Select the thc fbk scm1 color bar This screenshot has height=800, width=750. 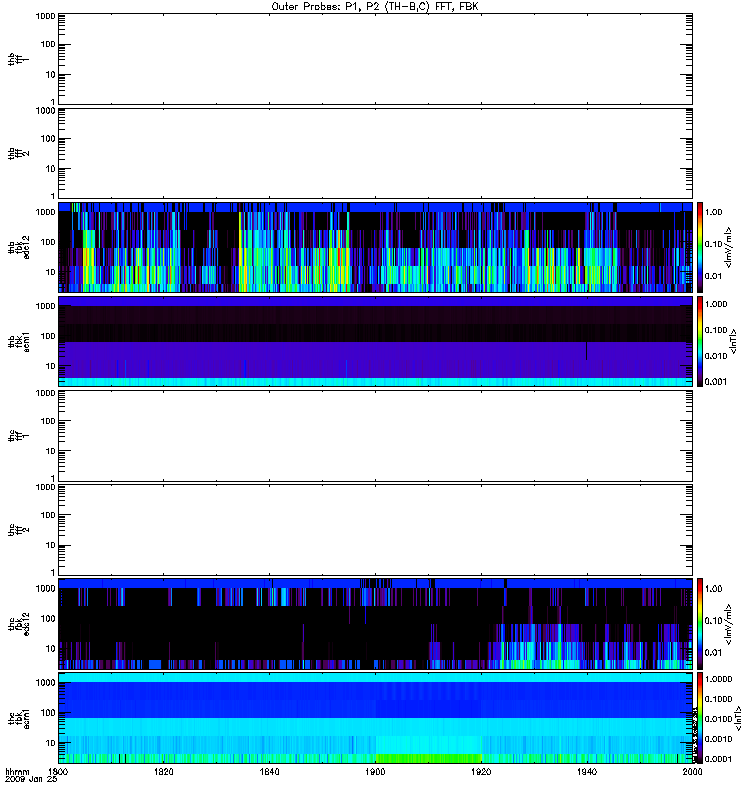(x=700, y=718)
